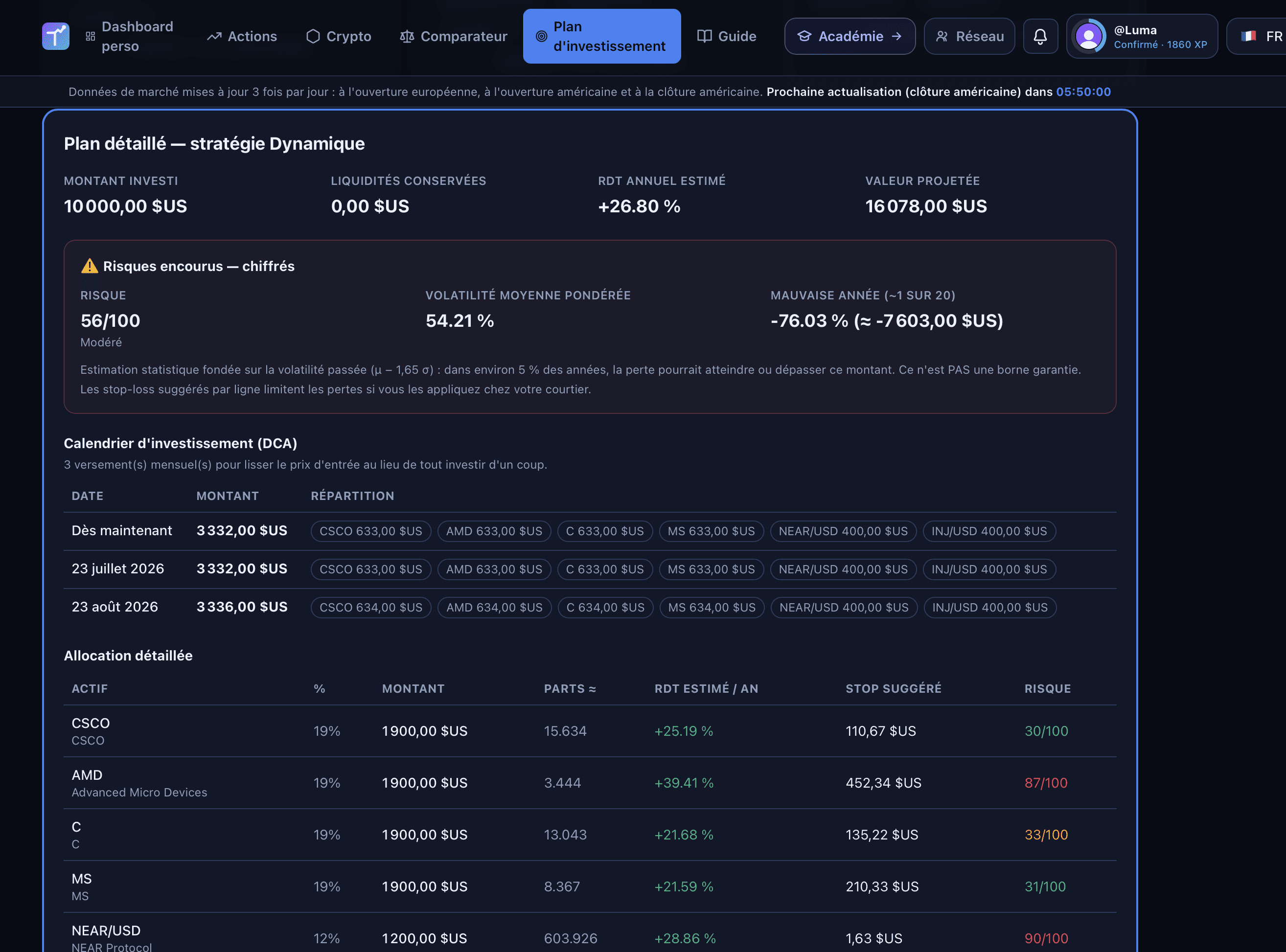Click the Crypto hexagon icon
Screen dimensions: 1286x952
[x=313, y=36]
